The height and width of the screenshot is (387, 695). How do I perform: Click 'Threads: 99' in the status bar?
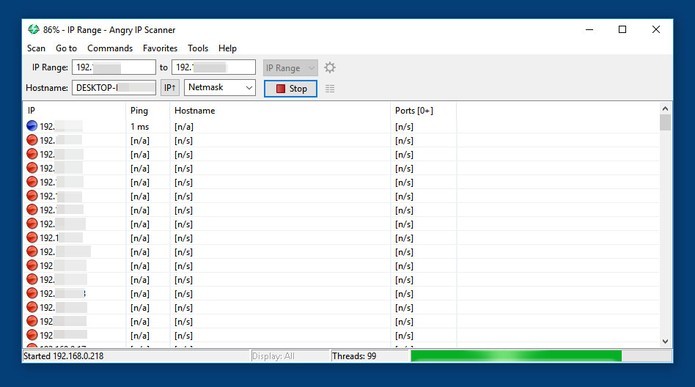[354, 356]
